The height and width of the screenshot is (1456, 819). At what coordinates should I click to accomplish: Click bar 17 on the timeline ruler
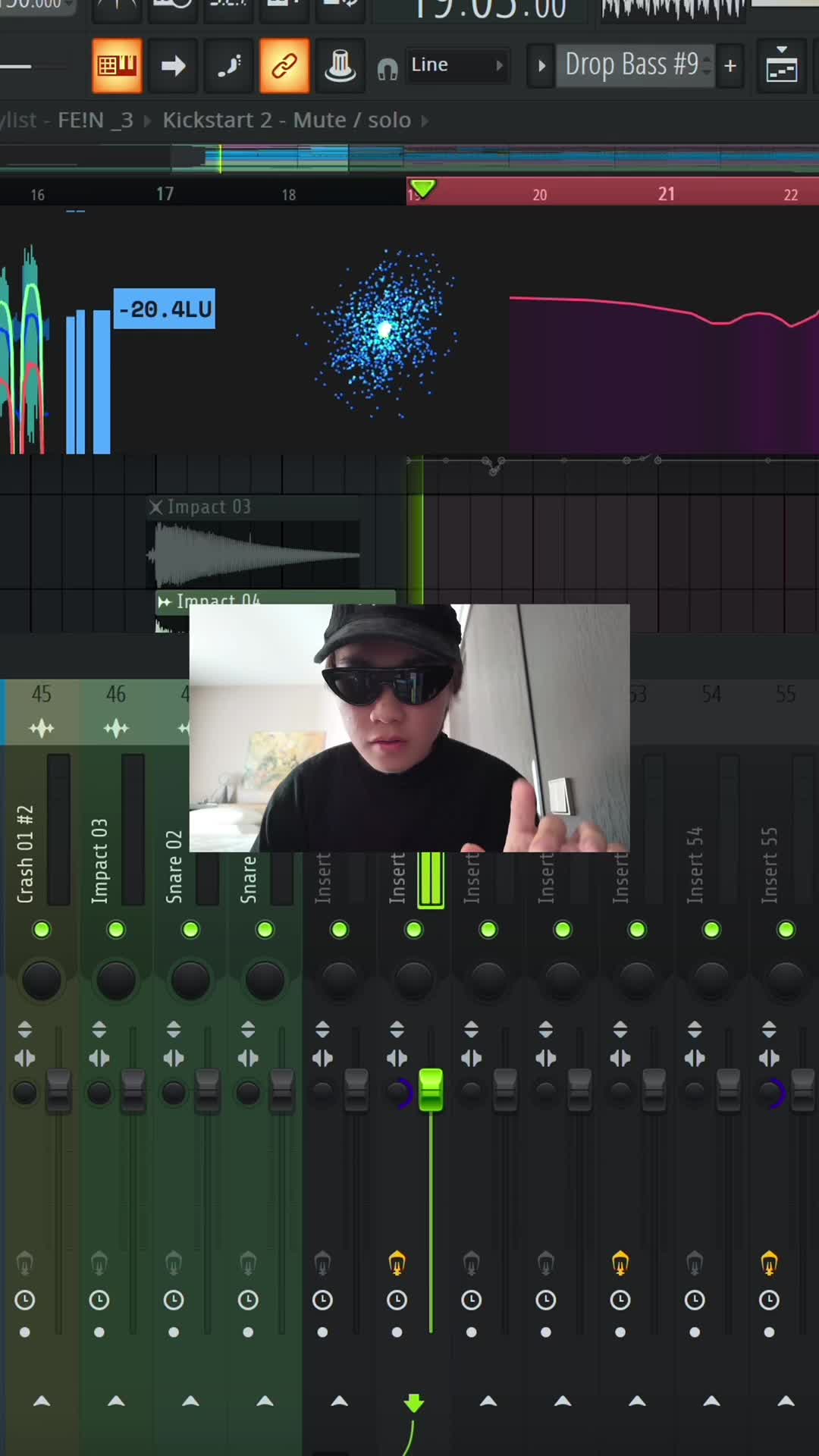pyautogui.click(x=165, y=194)
